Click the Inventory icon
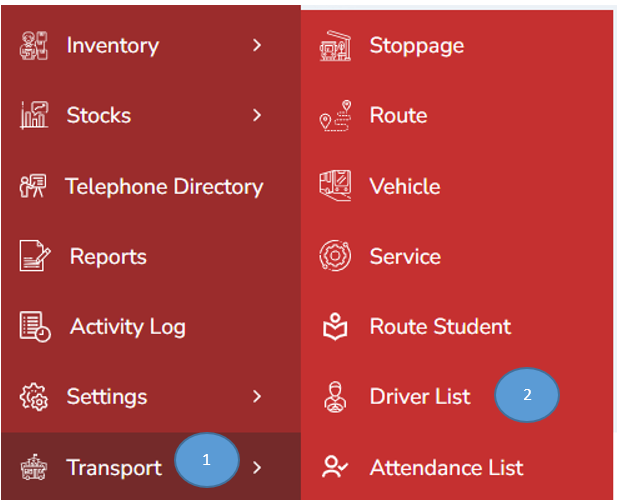This screenshot has height=503, width=618. (x=34, y=45)
